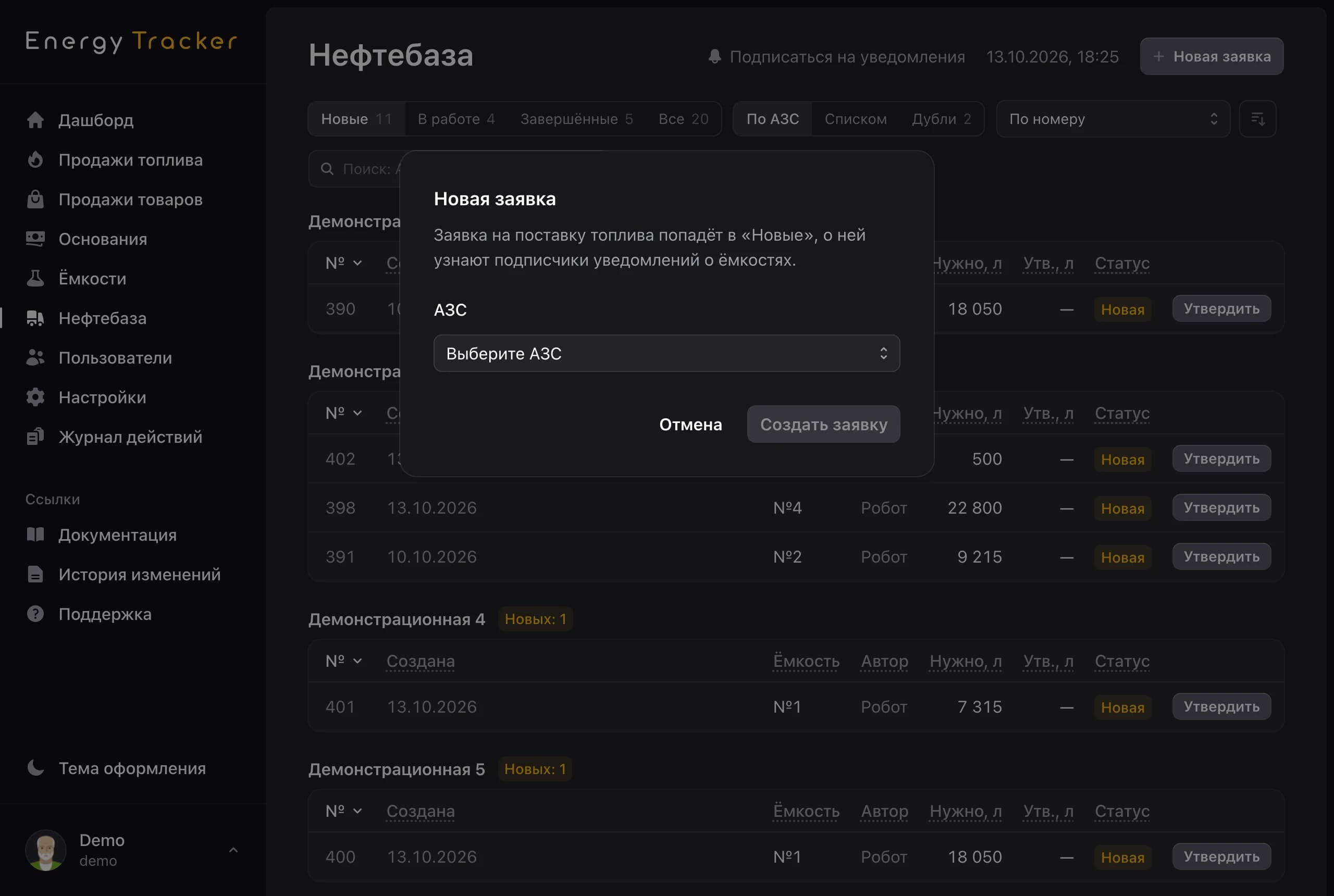
Task: Click the shopping bag icon for Продажи товаров
Action: [x=35, y=199]
